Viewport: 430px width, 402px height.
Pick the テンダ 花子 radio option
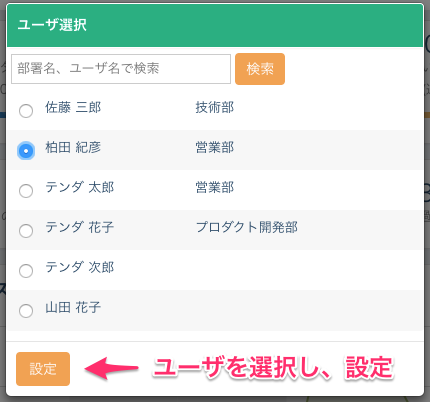pos(26,231)
